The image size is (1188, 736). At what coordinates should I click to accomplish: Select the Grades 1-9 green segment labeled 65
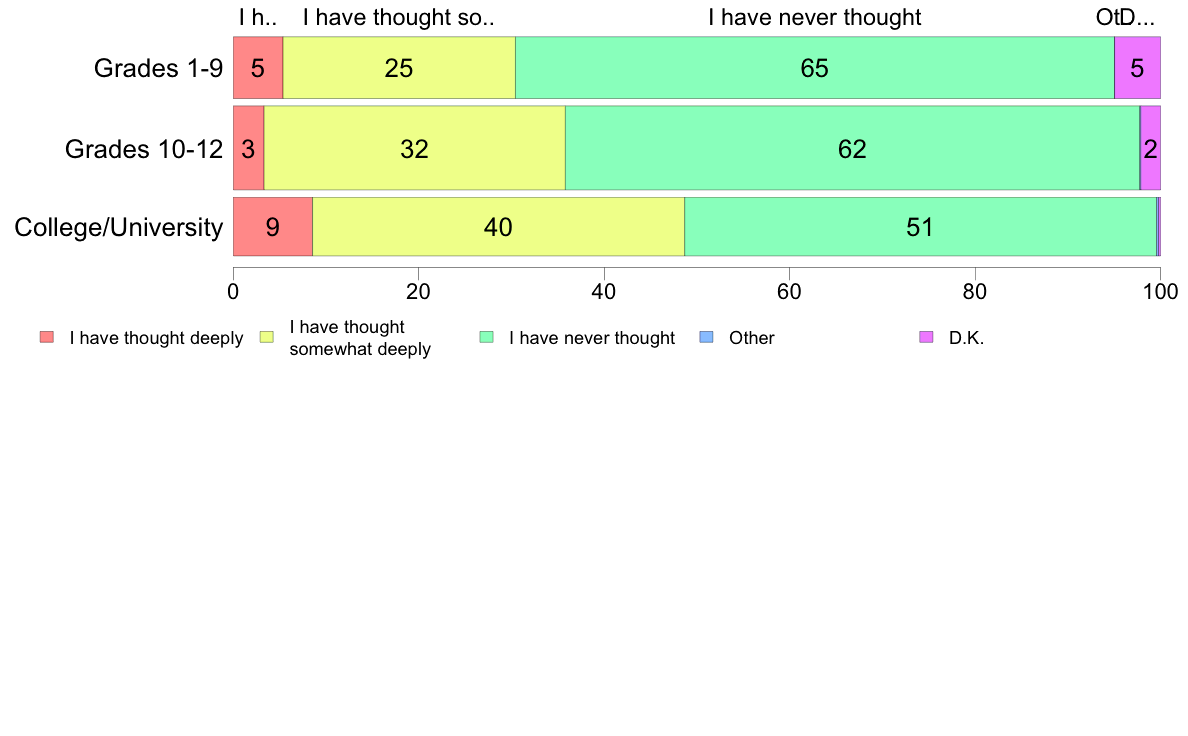pyautogui.click(x=814, y=67)
